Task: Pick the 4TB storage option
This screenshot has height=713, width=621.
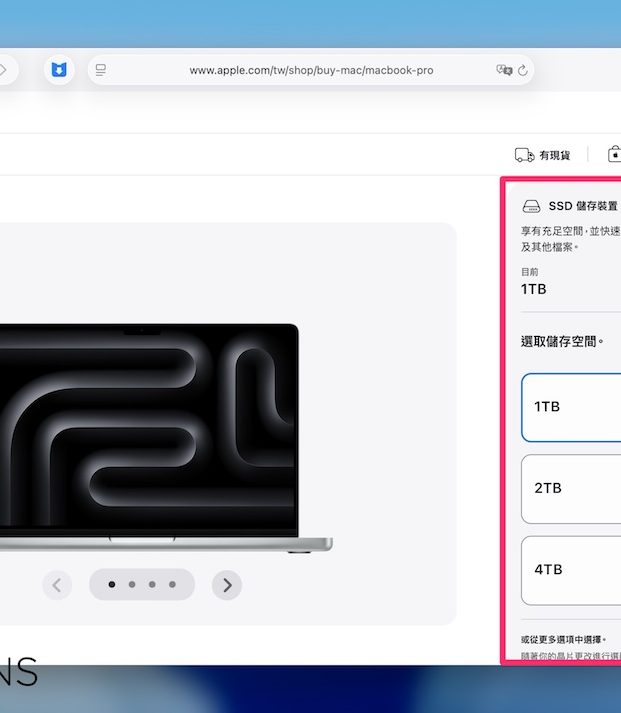Action: point(570,570)
